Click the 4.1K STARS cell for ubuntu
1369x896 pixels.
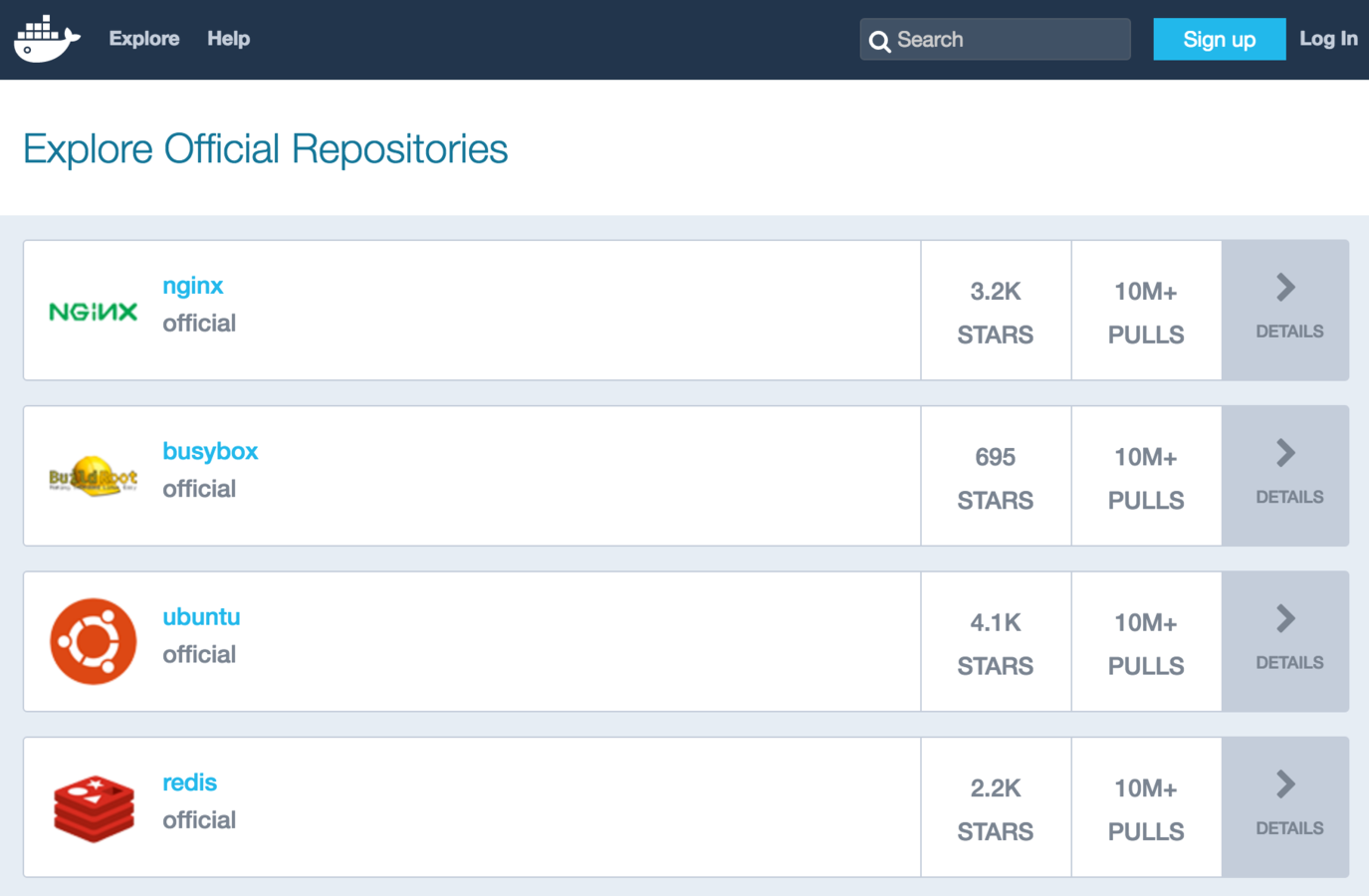pyautogui.click(x=996, y=641)
